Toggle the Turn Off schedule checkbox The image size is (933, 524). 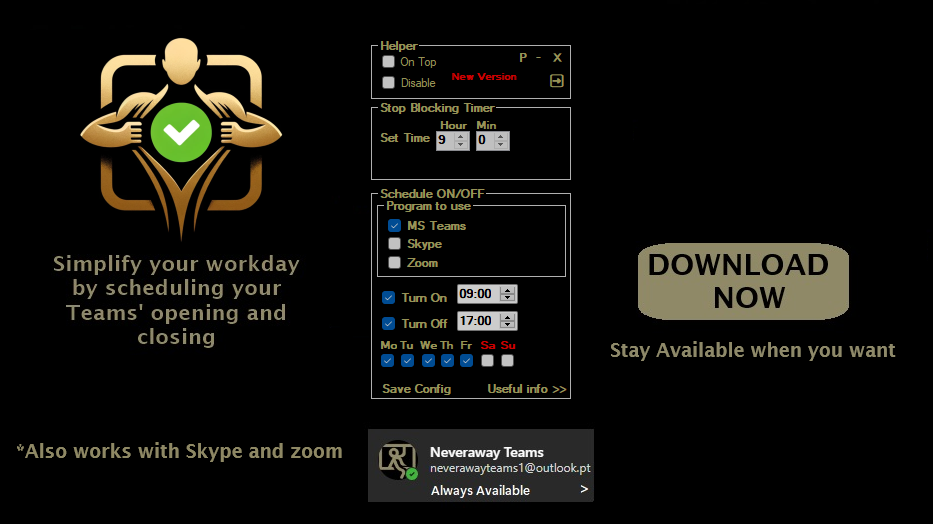[x=389, y=324]
